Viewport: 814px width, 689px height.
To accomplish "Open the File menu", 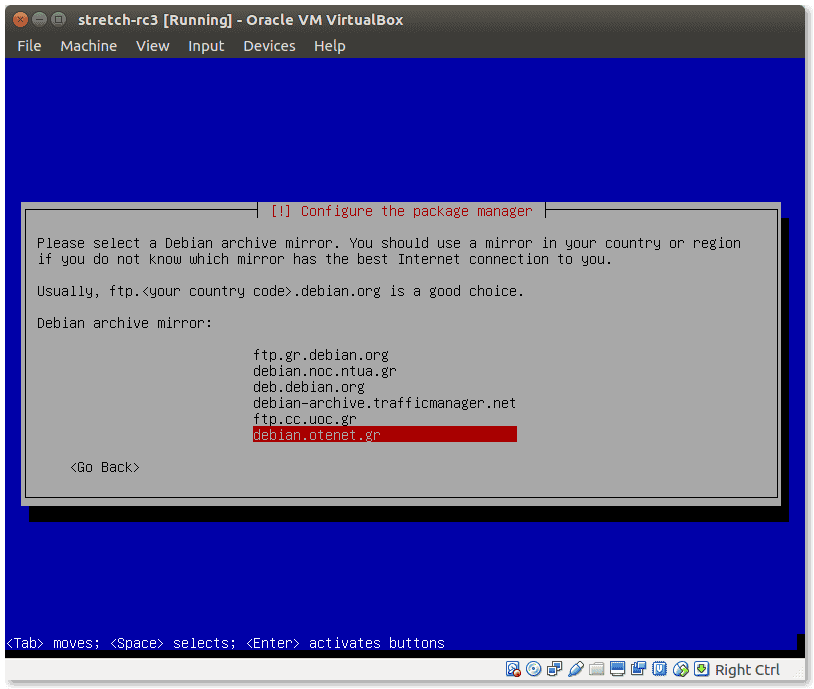I will (29, 46).
